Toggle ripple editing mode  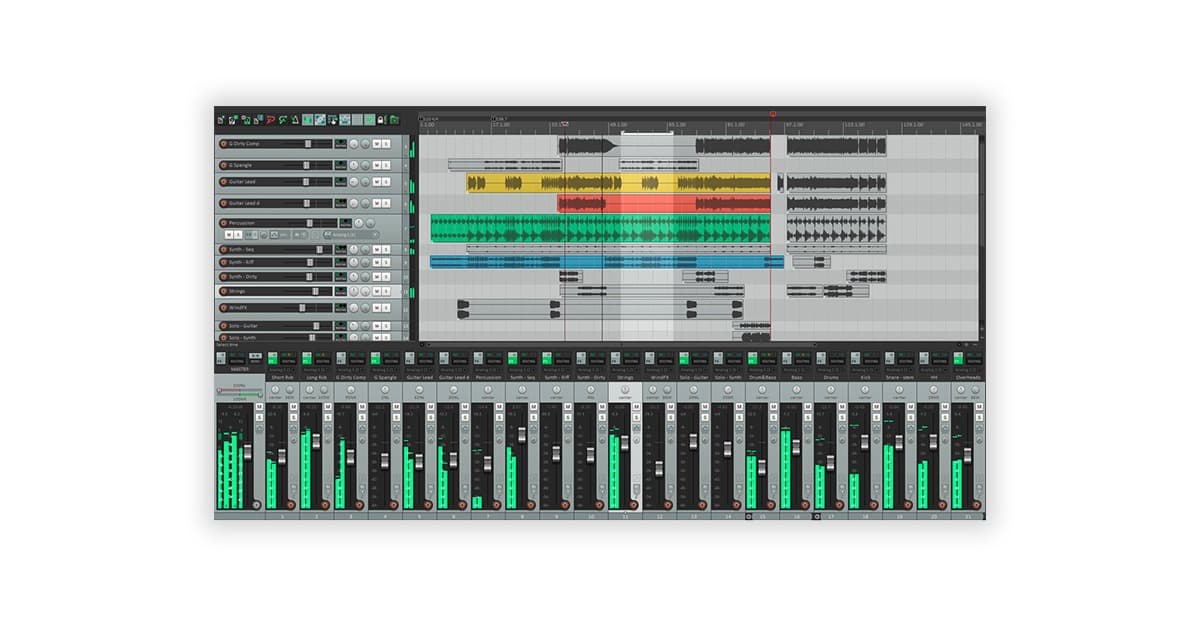333,119
